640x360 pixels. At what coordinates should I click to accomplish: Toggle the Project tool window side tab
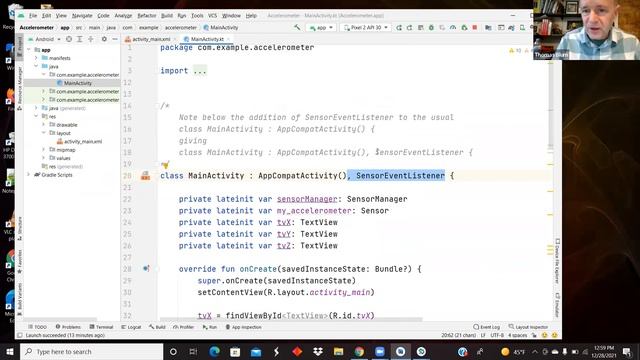point(19,46)
